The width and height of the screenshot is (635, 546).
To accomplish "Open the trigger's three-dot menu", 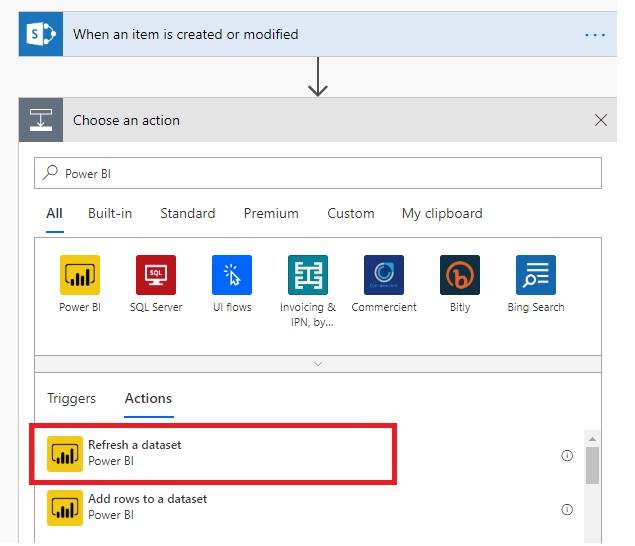I will tap(595, 35).
